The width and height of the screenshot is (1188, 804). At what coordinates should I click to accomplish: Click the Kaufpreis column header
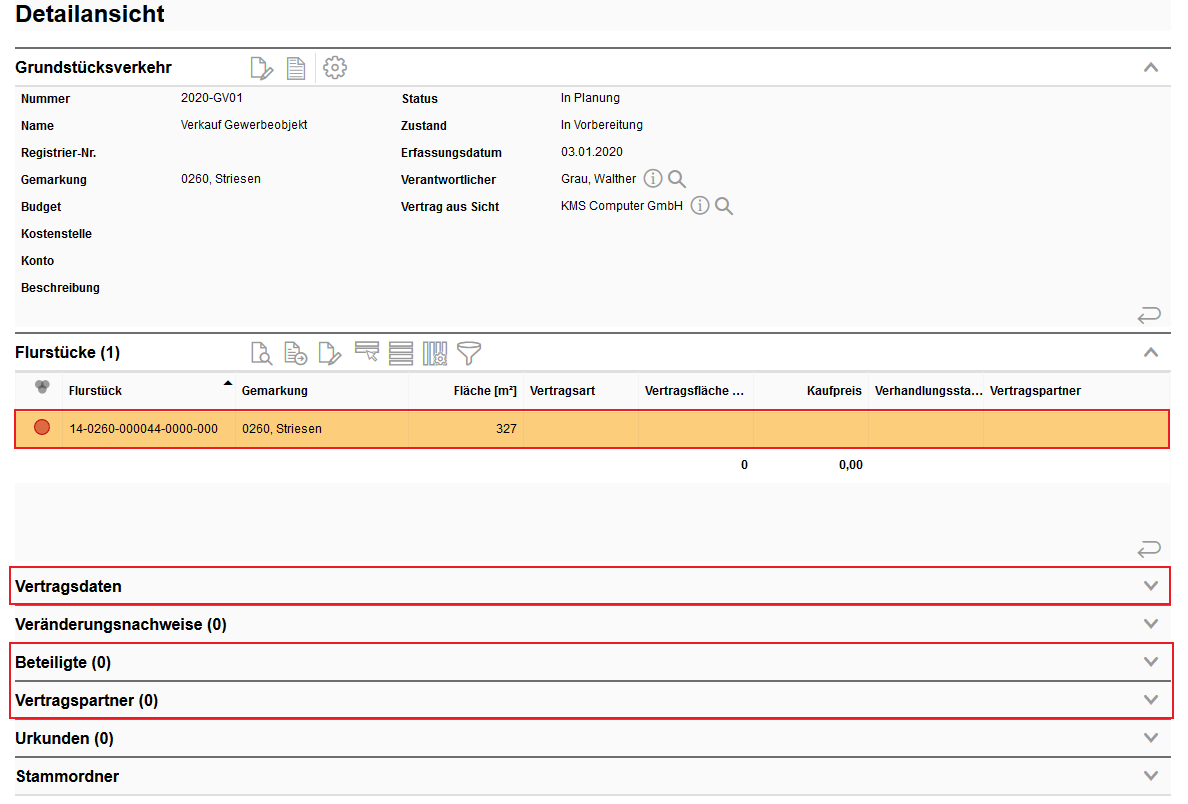click(x=834, y=391)
